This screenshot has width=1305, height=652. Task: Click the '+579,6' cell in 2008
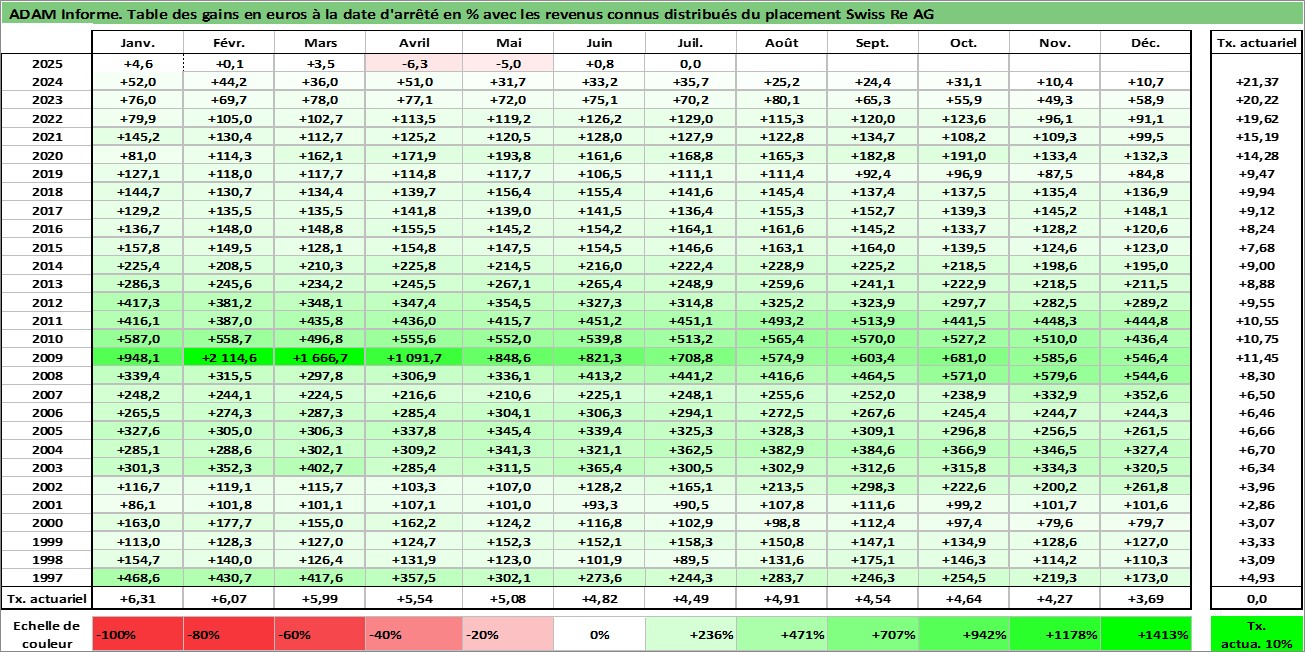[x=1055, y=375]
